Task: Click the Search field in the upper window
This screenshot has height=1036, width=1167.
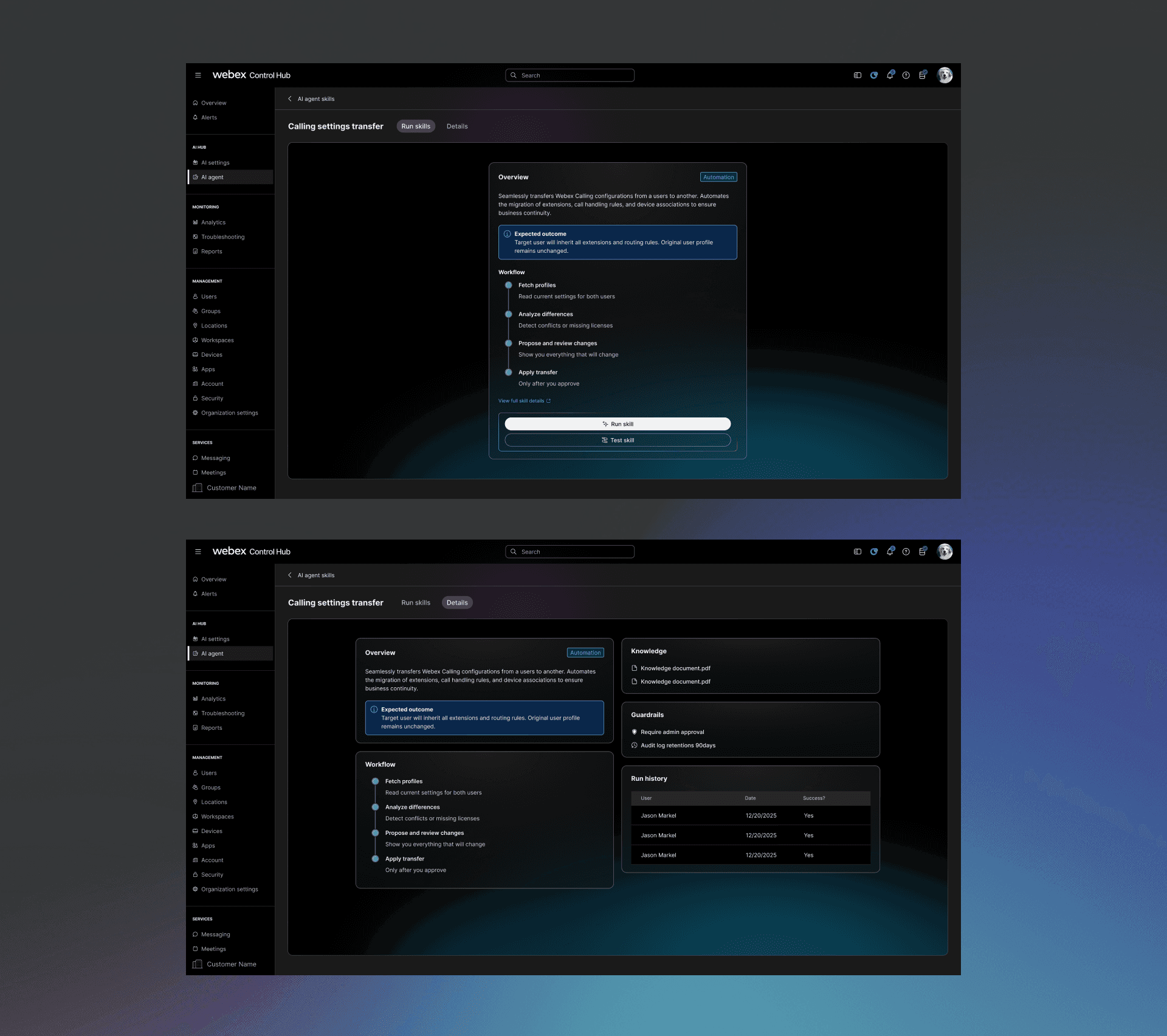Action: (x=570, y=75)
